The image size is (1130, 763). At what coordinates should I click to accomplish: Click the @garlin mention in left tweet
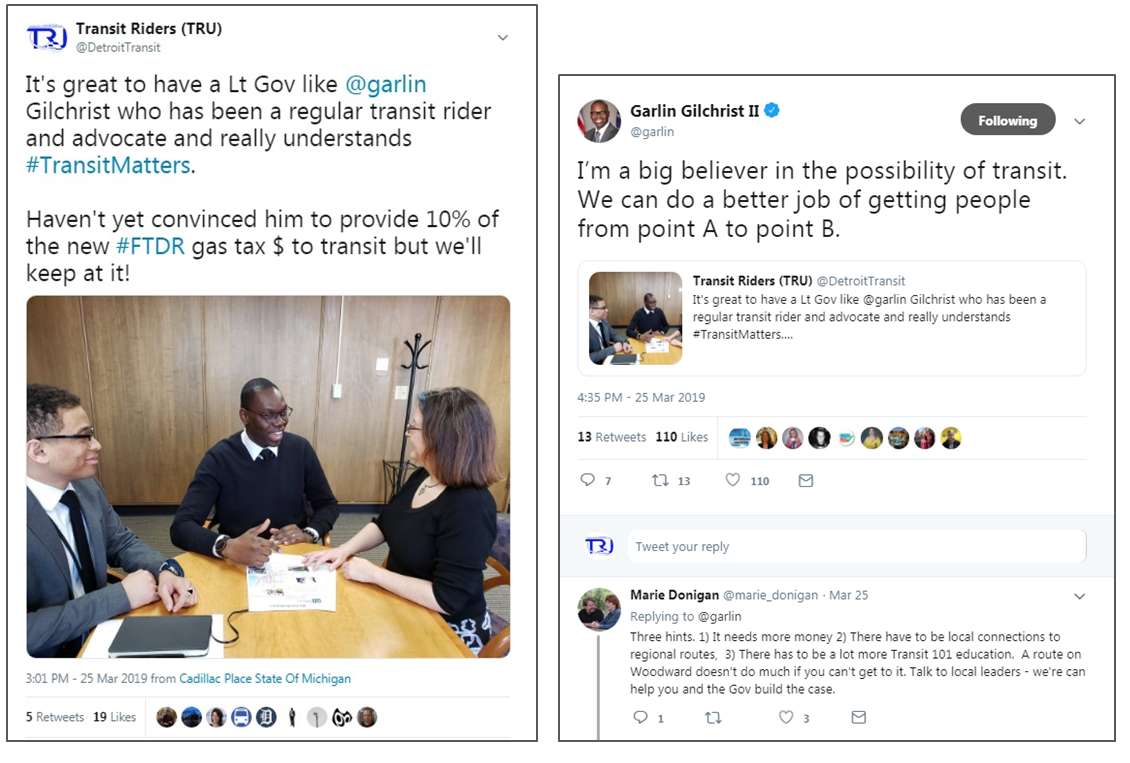click(386, 85)
